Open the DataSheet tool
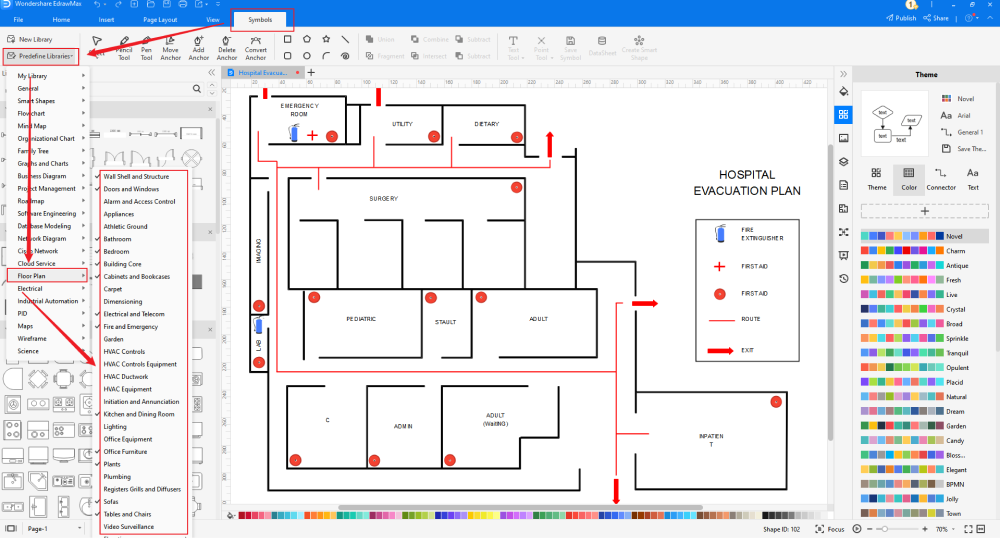1000x538 pixels. [x=602, y=47]
